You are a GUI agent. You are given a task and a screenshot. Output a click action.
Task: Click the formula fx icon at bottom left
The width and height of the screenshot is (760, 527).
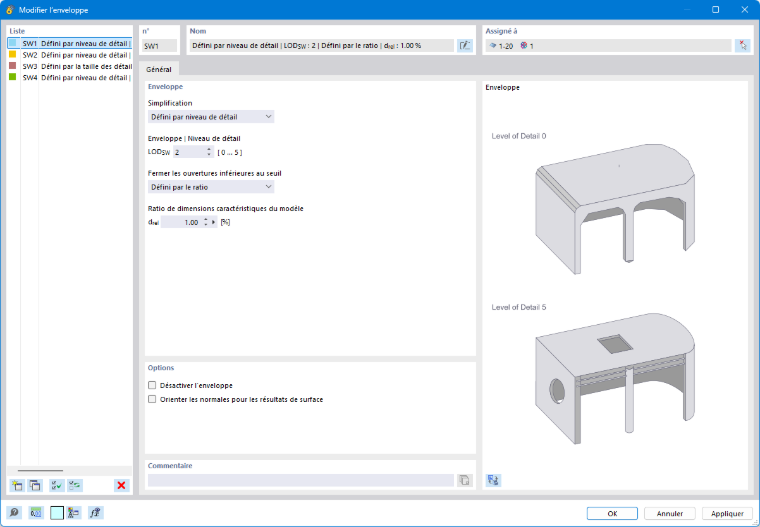pyautogui.click(x=95, y=512)
